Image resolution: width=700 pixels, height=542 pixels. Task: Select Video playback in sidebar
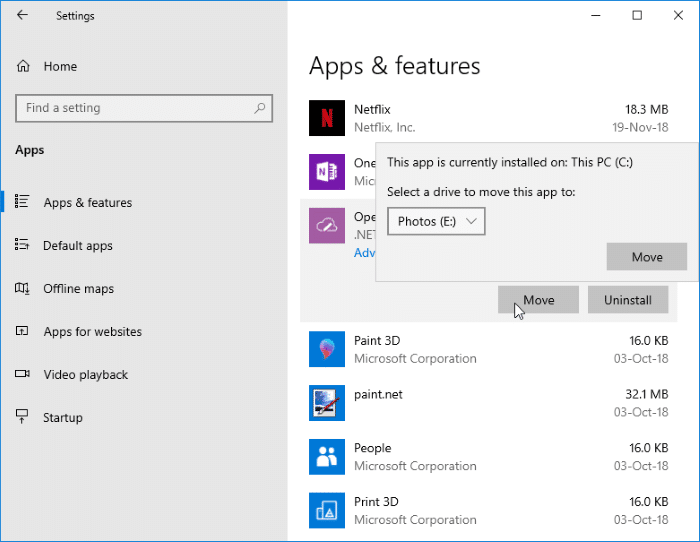click(86, 375)
